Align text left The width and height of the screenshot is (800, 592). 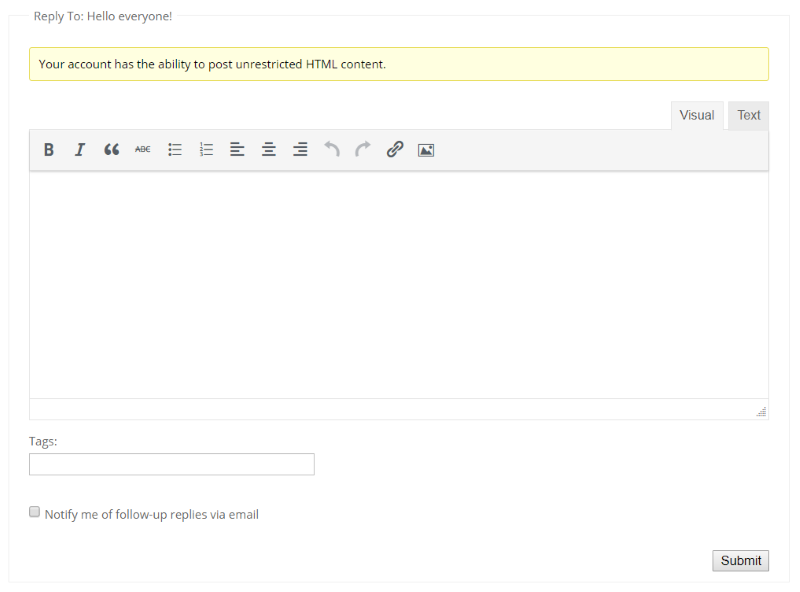coord(237,150)
